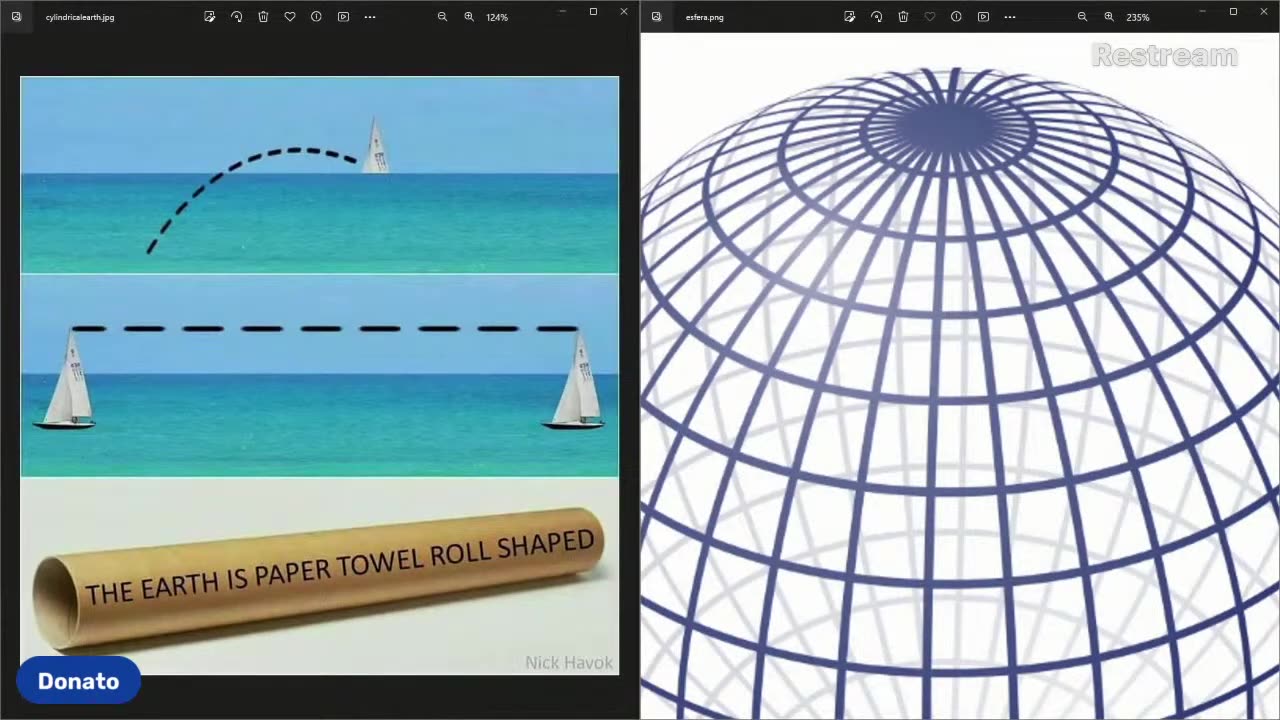Image resolution: width=1280 pixels, height=720 pixels.
Task: Zoom out on esfera.png
Action: click(1082, 17)
